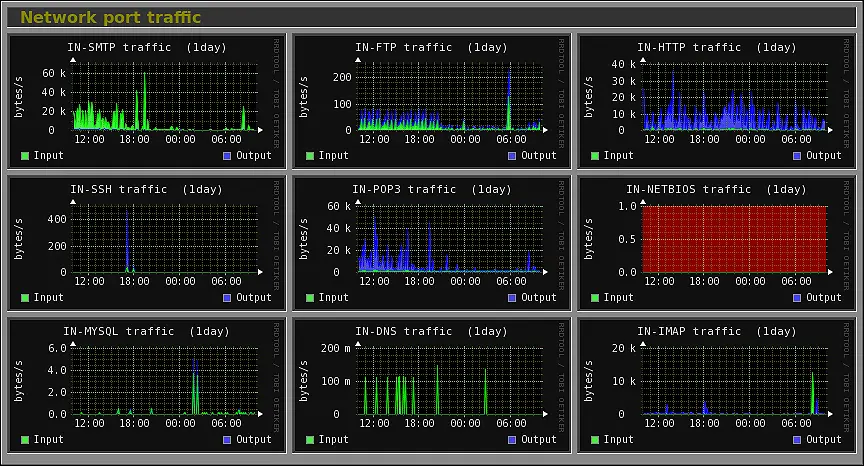Click the 'IN-SMTP traffic (1day)' title
Viewport: 864px width, 466px height.
pyautogui.click(x=147, y=47)
